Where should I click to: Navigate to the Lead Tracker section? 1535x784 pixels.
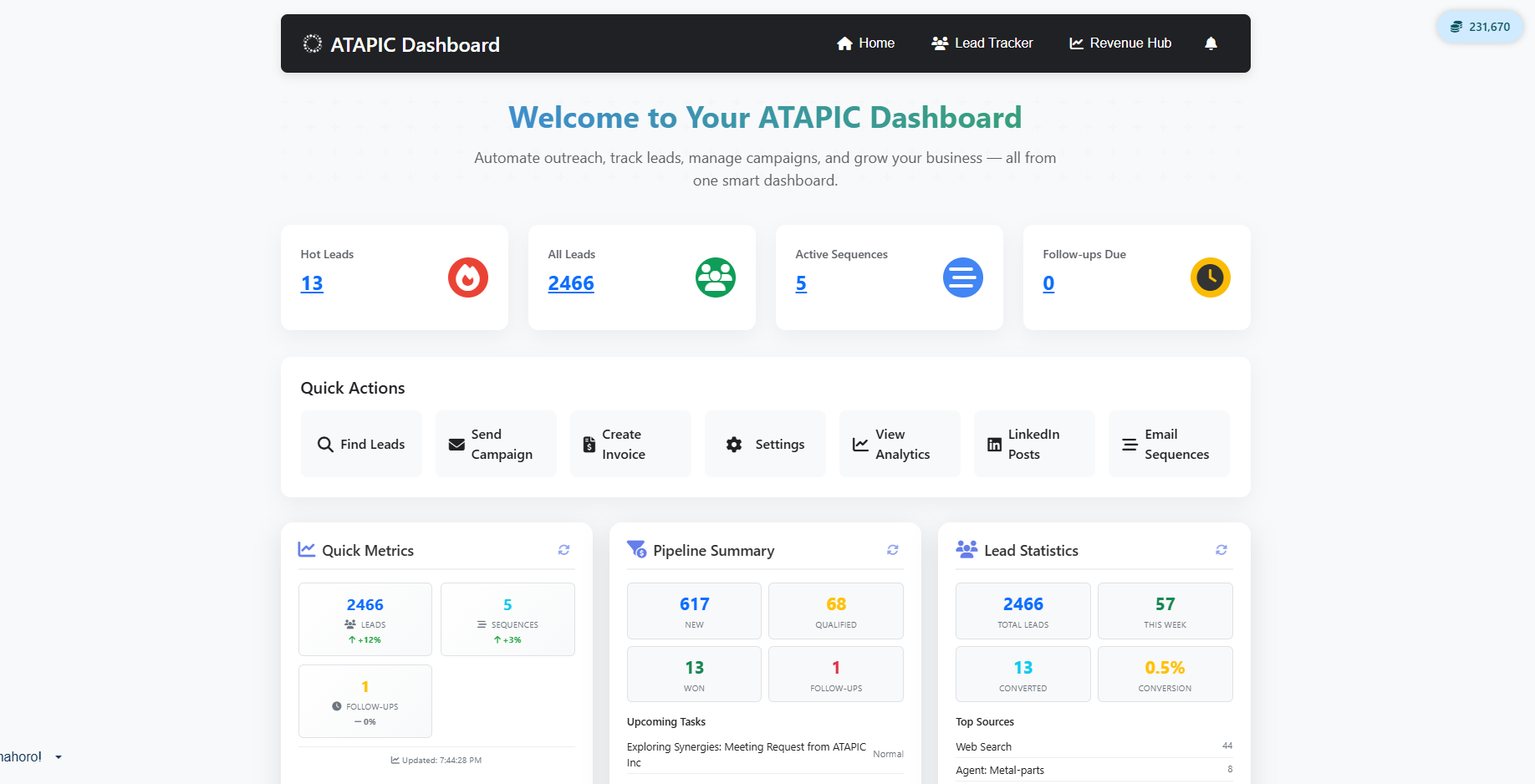pos(982,43)
